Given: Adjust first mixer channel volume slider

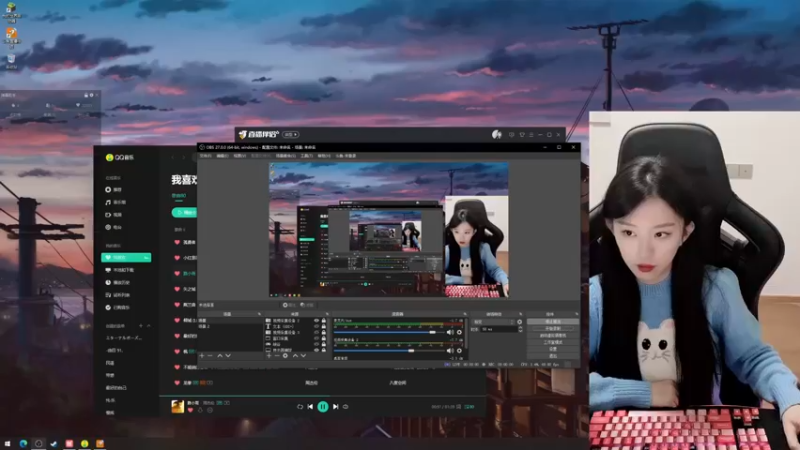Looking at the screenshot, I should [x=389, y=332].
